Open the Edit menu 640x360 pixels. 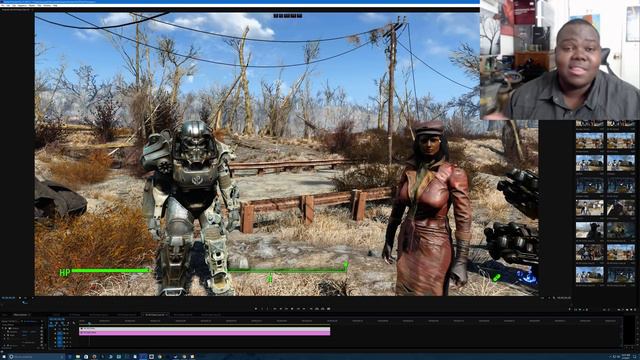pos(8,5)
